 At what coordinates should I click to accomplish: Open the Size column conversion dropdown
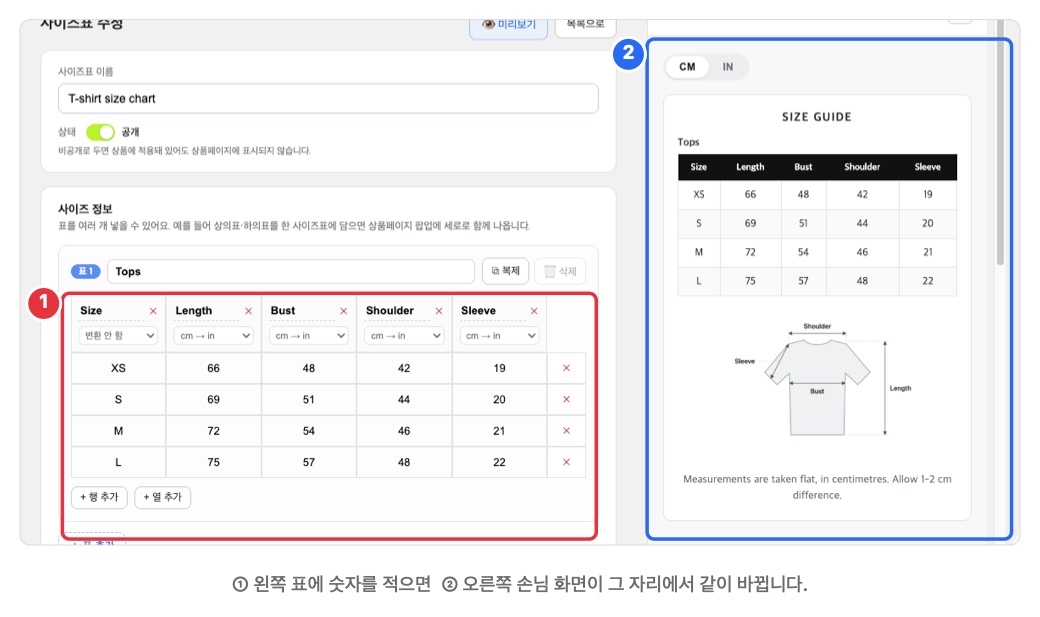coord(118,336)
